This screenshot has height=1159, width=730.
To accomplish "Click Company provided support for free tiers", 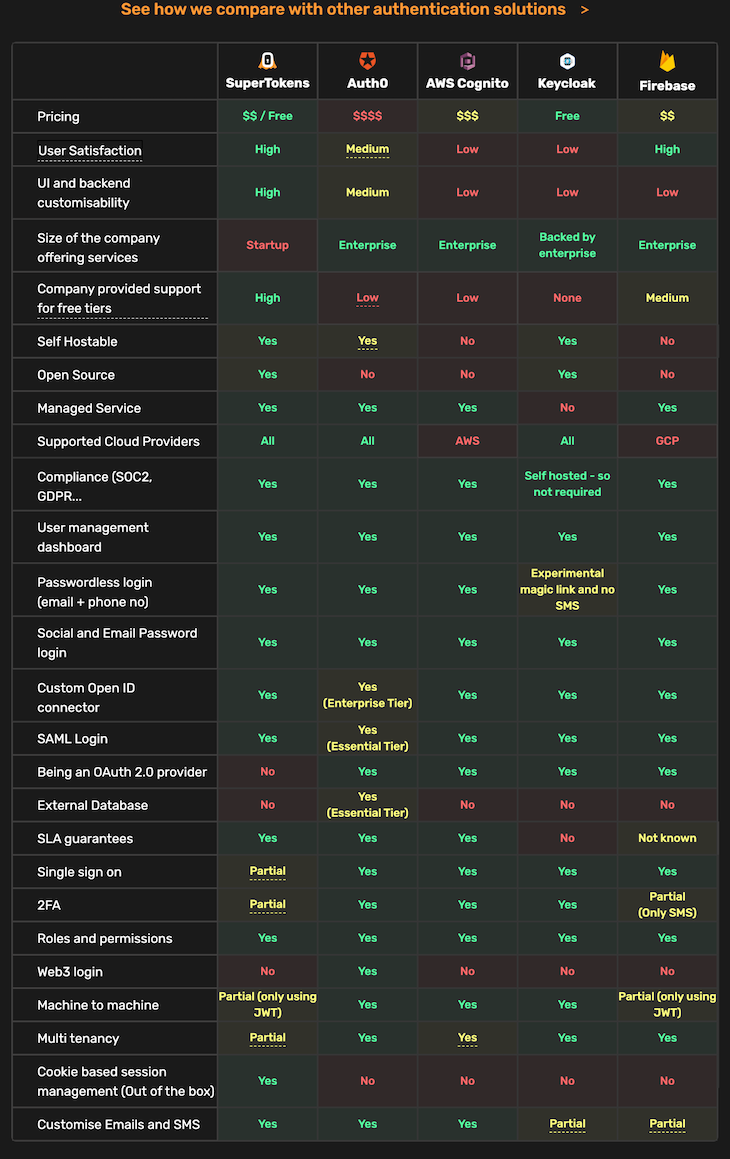I will point(119,298).
